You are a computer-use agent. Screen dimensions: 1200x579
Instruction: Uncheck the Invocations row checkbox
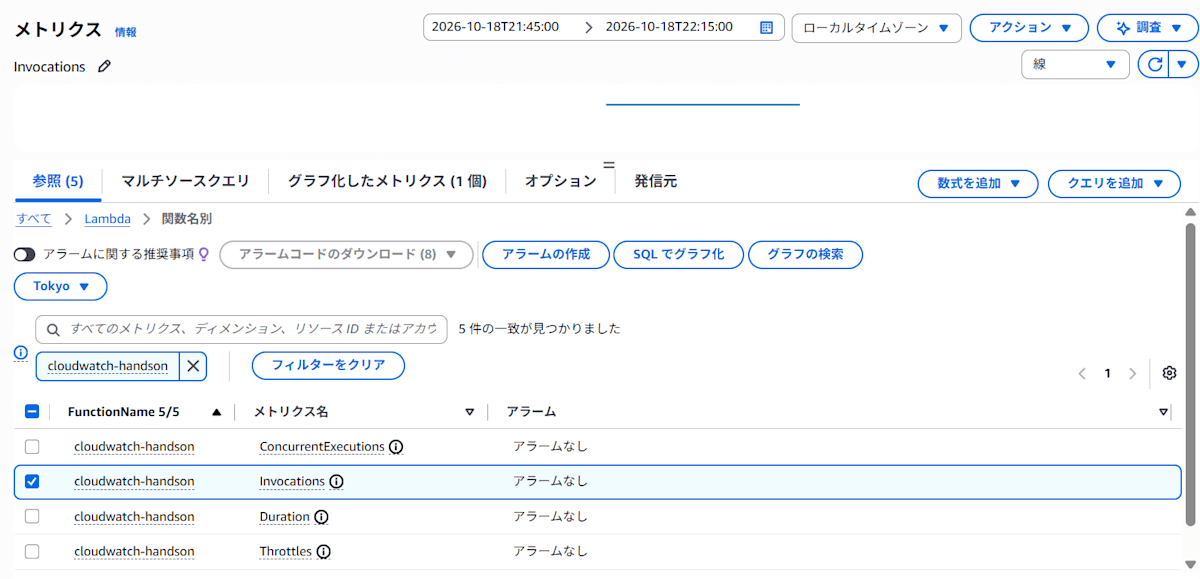(32, 482)
